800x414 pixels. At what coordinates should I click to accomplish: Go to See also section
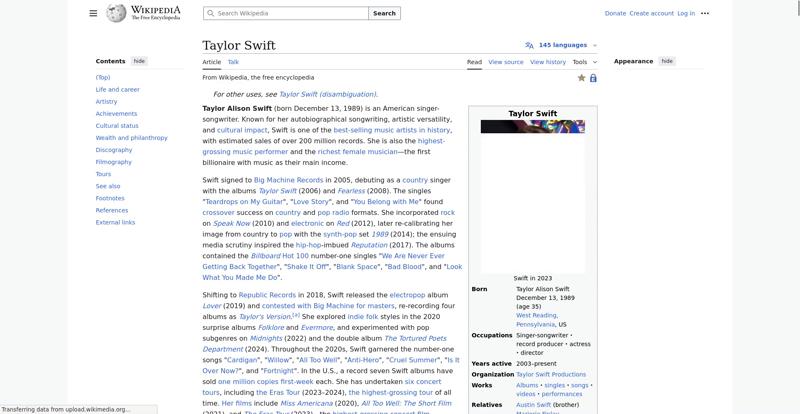(108, 186)
